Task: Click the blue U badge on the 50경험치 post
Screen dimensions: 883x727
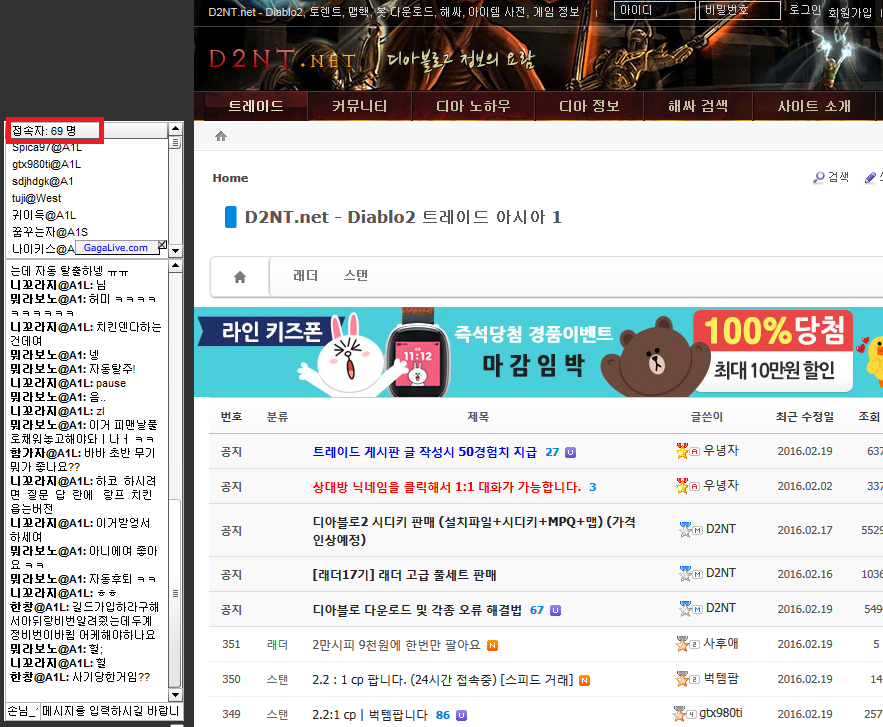Action: pyautogui.click(x=570, y=452)
